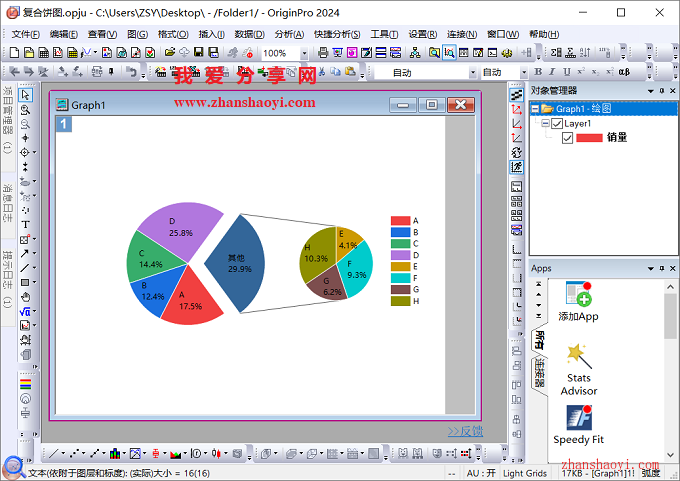Select the Data Reader crosshair tool

25,153
